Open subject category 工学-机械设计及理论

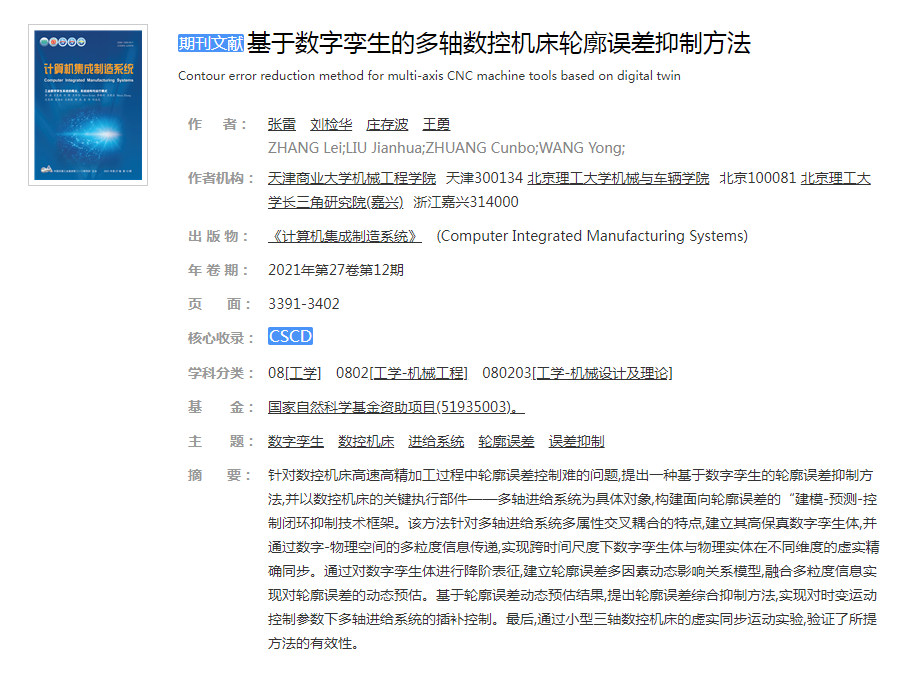click(x=602, y=373)
